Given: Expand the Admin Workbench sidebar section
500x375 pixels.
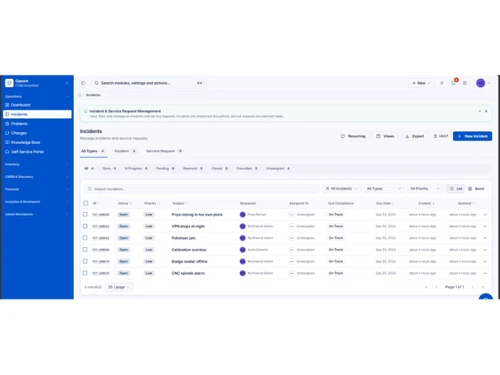Looking at the screenshot, I should click(x=37, y=214).
